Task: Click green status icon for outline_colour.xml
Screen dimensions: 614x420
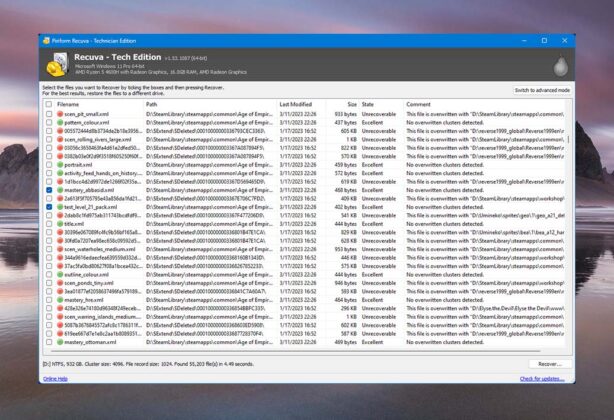Action: 59,275
